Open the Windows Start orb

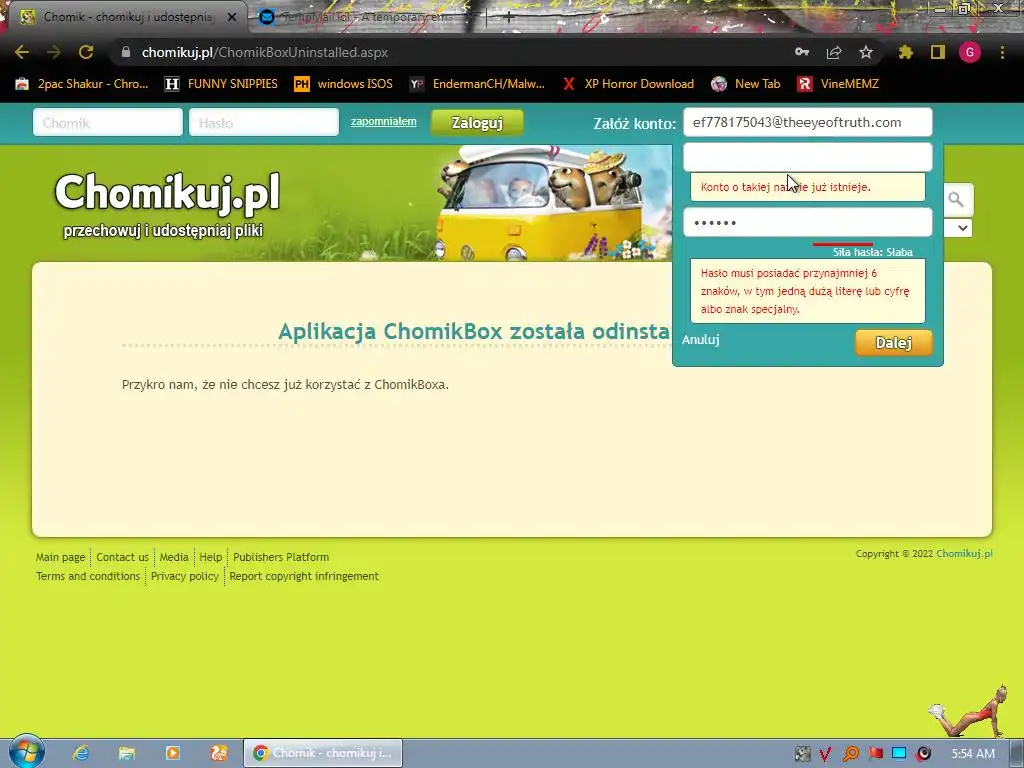26,752
